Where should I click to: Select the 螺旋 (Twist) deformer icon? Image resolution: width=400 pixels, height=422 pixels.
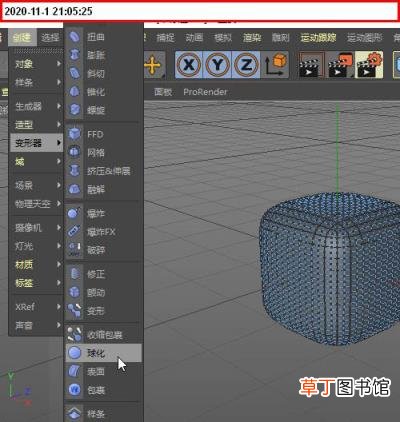pyautogui.click(x=74, y=110)
